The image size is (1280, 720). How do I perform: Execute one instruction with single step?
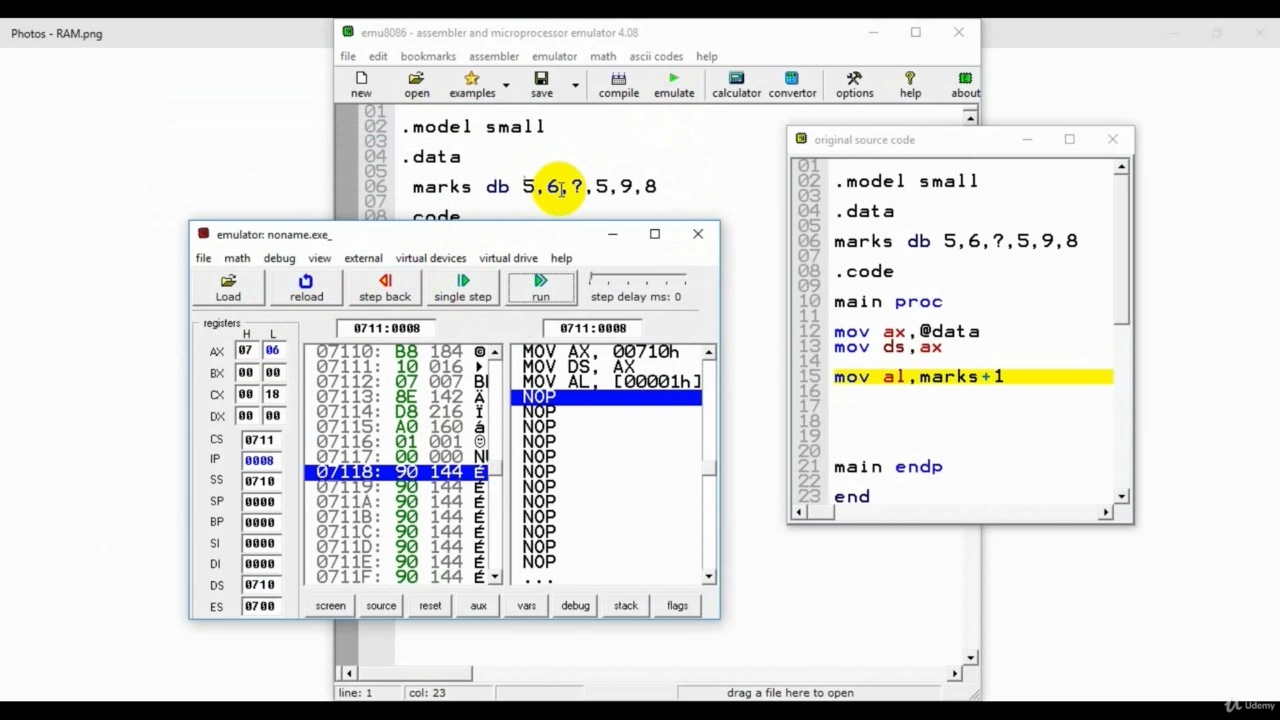coord(462,287)
